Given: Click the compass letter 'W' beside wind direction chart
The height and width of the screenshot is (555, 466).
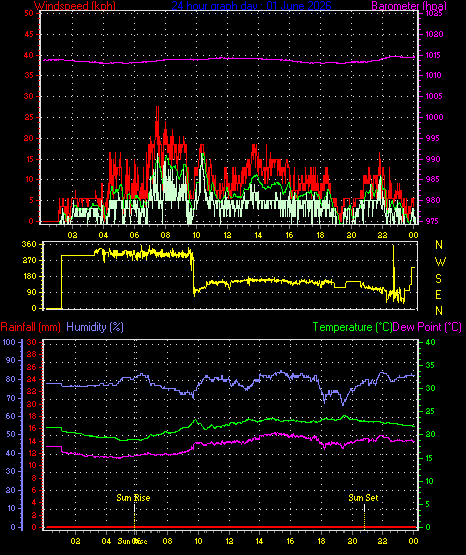Looking at the screenshot, I should pos(440,262).
